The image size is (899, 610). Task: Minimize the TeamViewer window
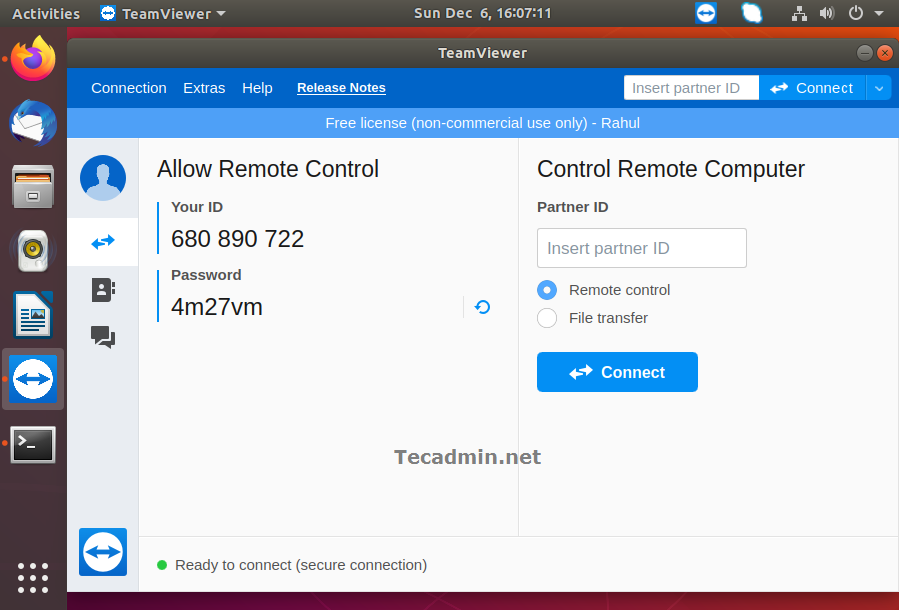(865, 53)
